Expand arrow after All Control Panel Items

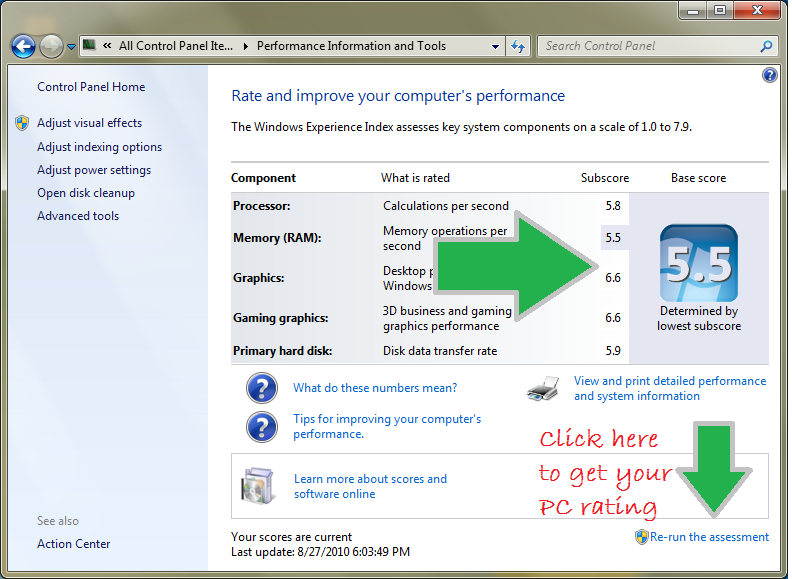click(x=245, y=46)
